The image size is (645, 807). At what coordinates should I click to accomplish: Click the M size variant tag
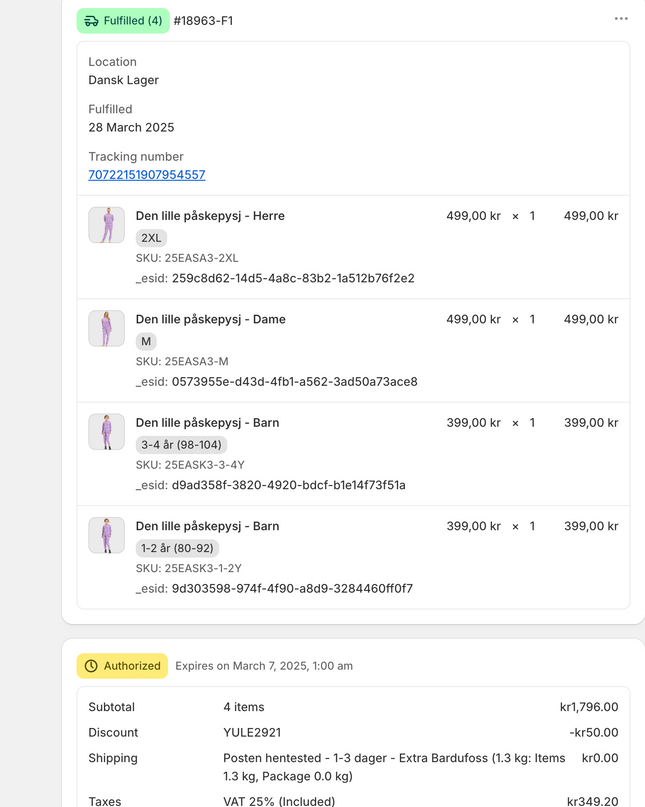click(146, 342)
